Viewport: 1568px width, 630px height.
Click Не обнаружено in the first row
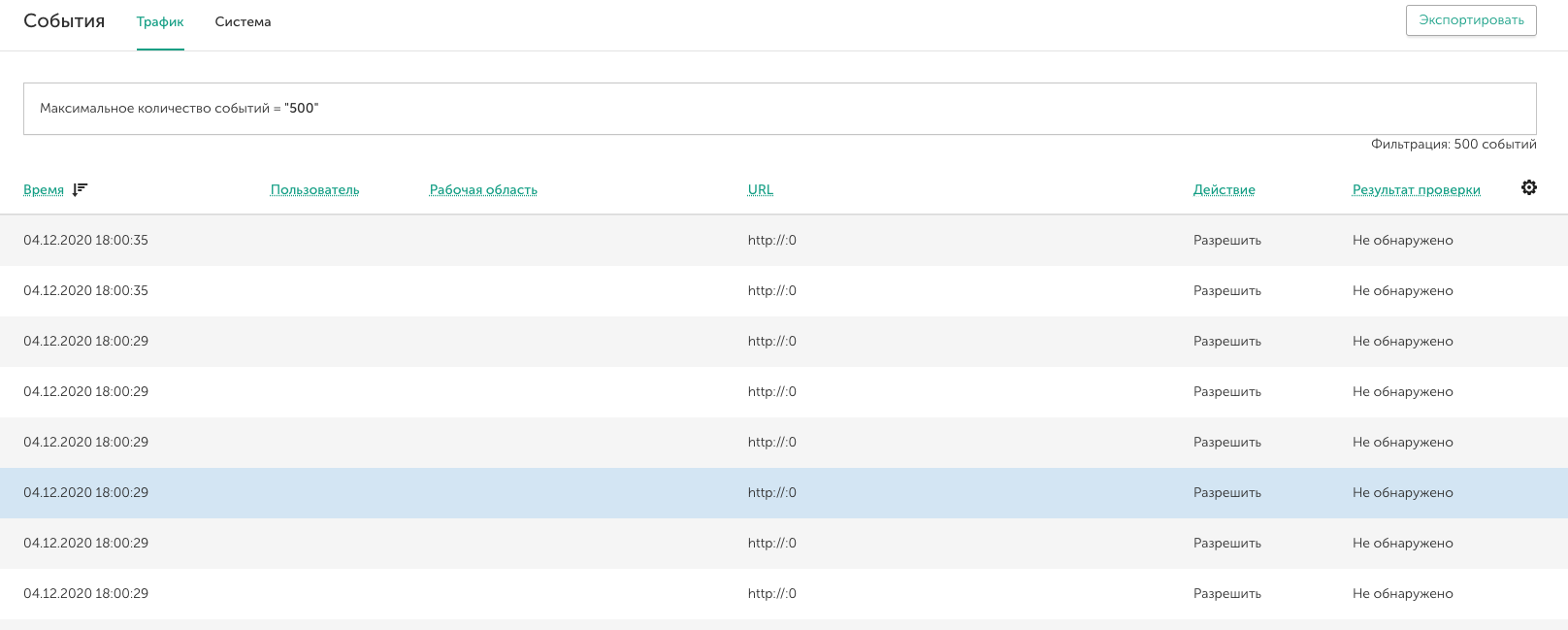tap(1402, 240)
